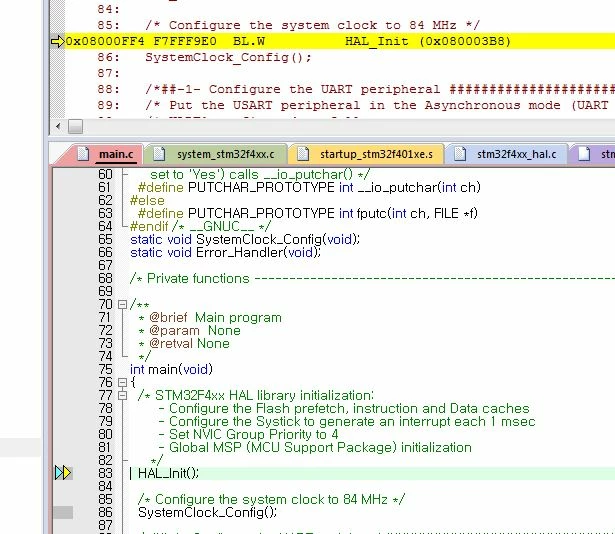
Task: Click the fputc PUTCHAR_PROTOTYPE define line
Action: [x=308, y=213]
